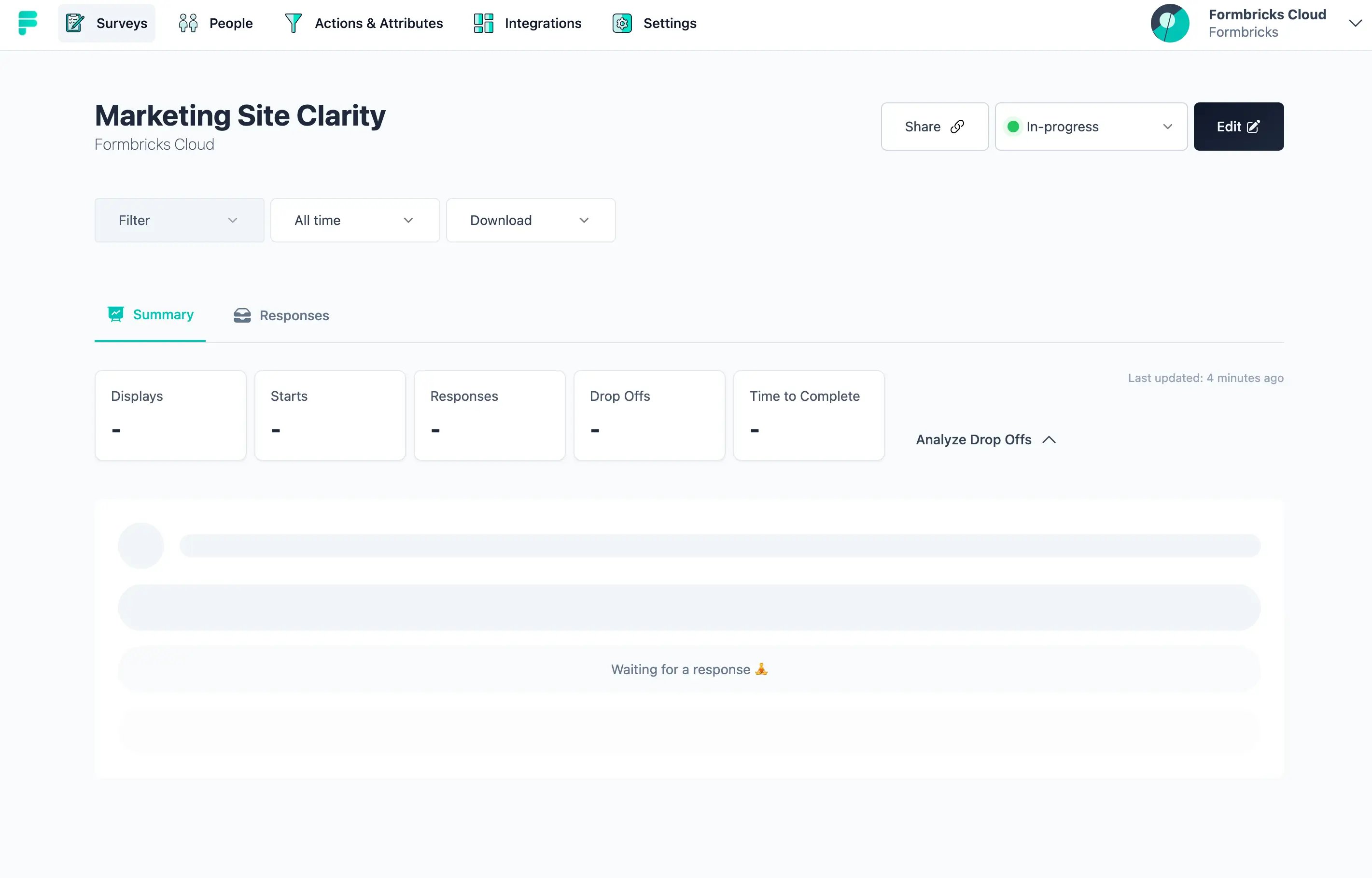Image resolution: width=1372 pixels, height=878 pixels.
Task: Open Actions & Attributes
Action: click(363, 23)
